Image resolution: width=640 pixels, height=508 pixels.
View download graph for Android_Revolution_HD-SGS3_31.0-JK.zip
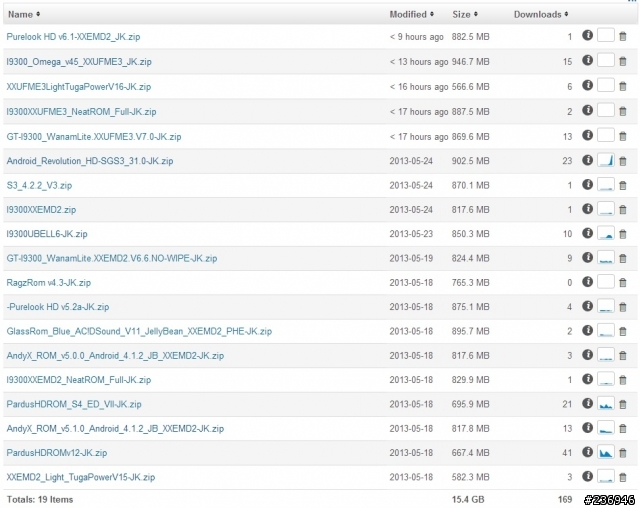(x=606, y=160)
